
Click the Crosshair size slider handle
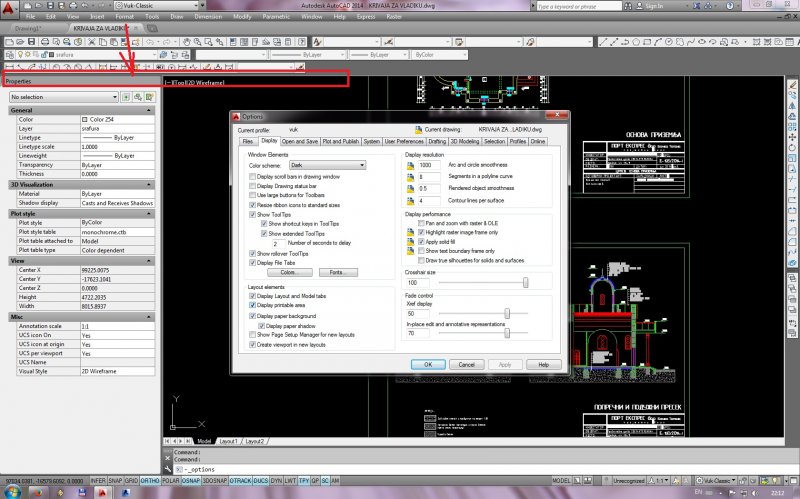pos(526,282)
